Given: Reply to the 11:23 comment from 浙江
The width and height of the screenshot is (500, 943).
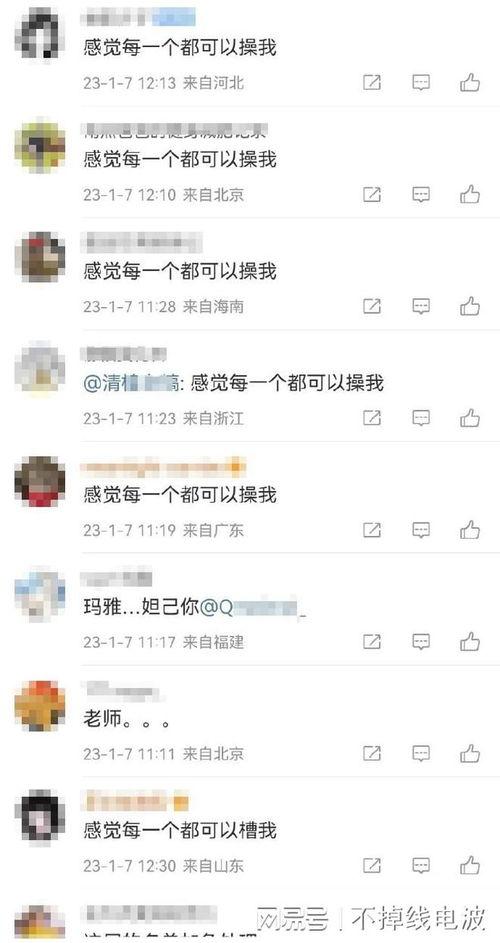Looking at the screenshot, I should pos(421,418).
